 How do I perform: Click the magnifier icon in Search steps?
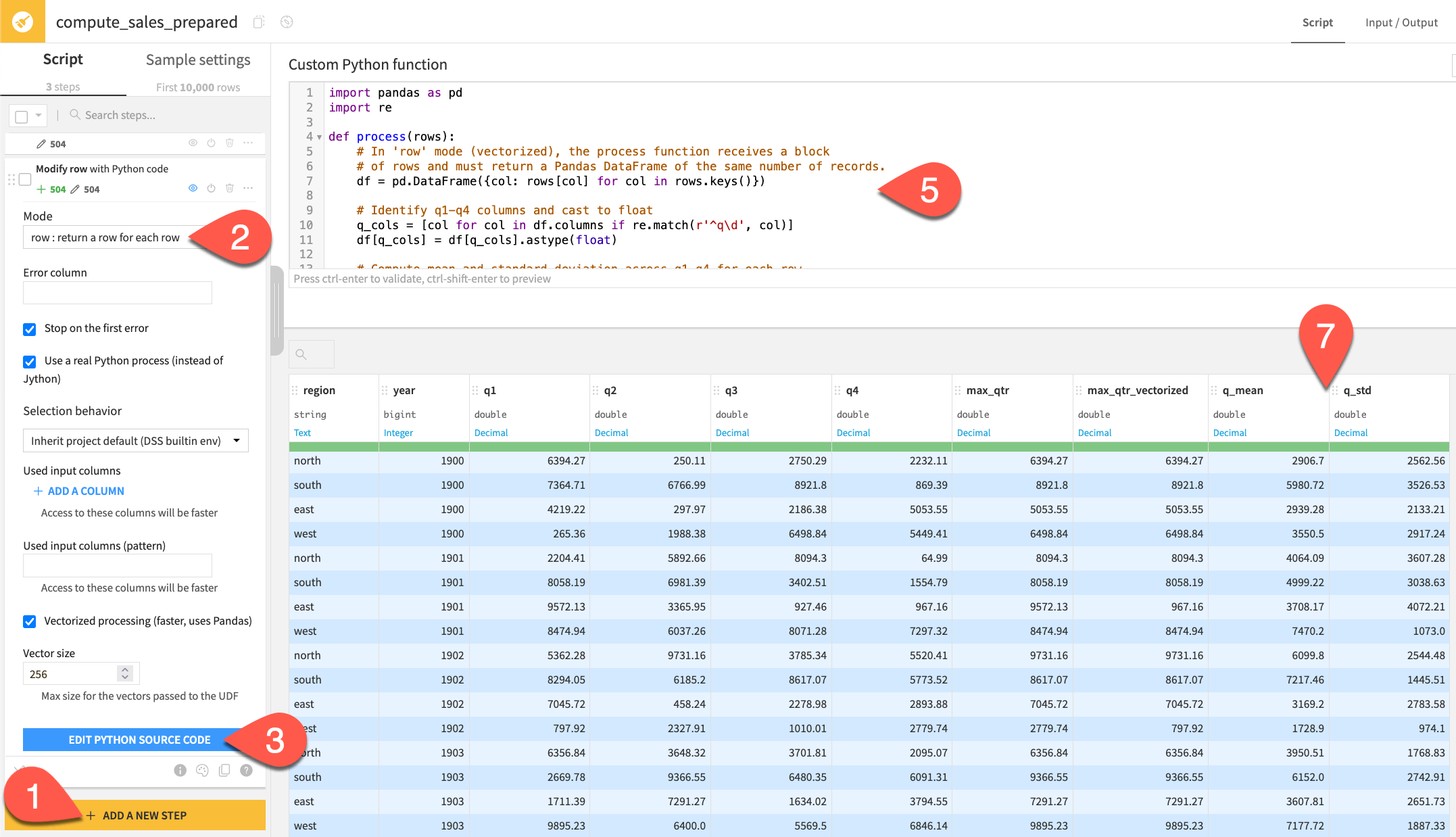pos(75,114)
